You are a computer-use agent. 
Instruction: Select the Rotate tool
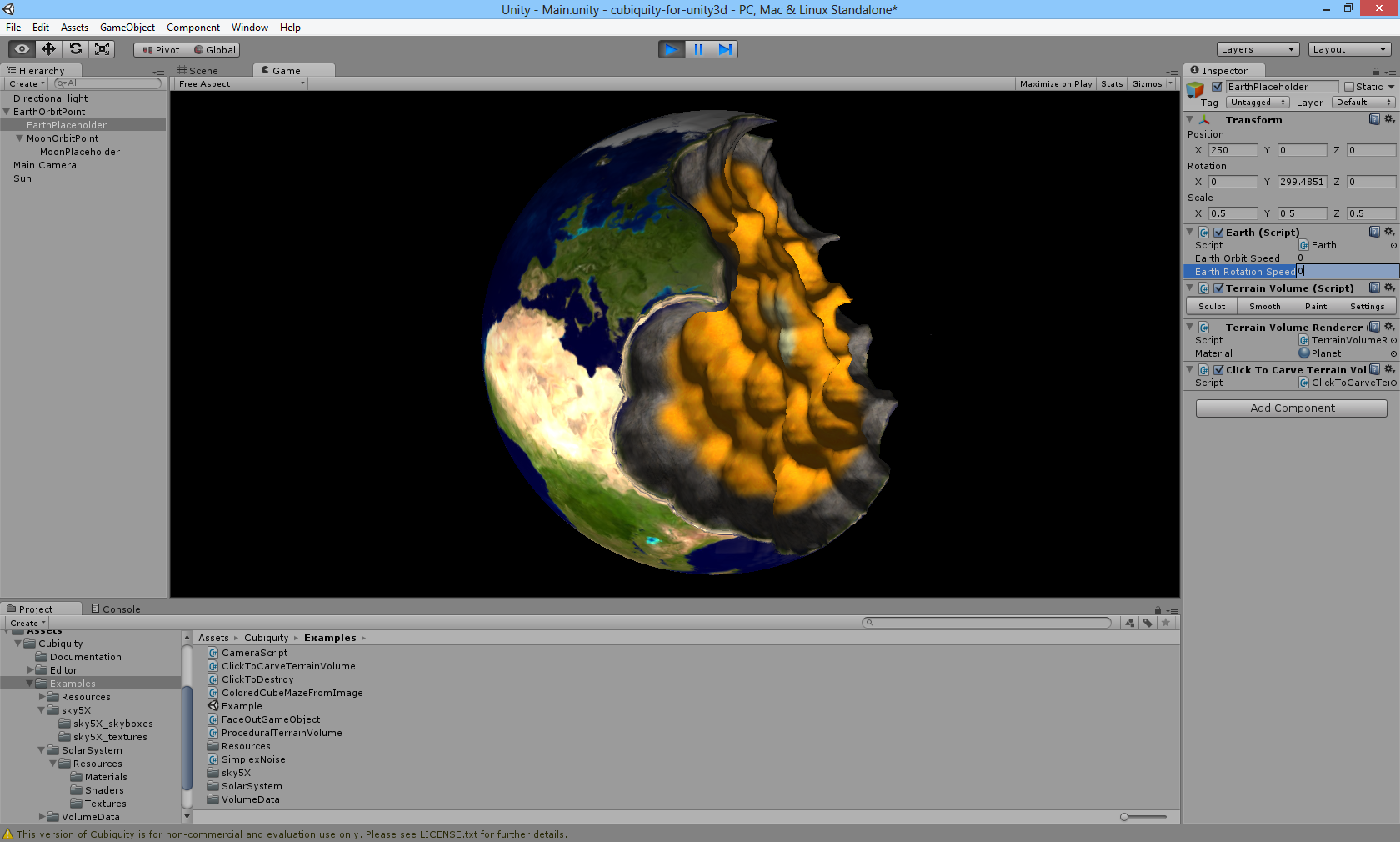point(76,49)
